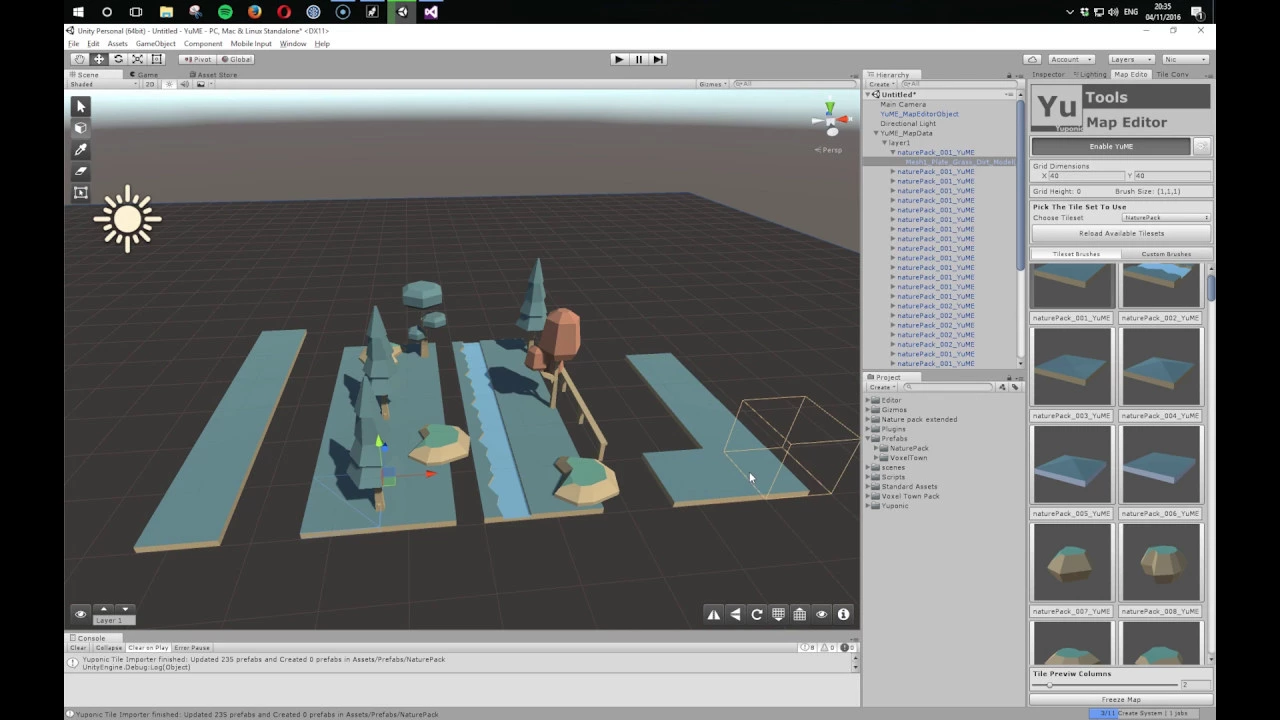Open the Gizmos dropdown

(x=714, y=84)
